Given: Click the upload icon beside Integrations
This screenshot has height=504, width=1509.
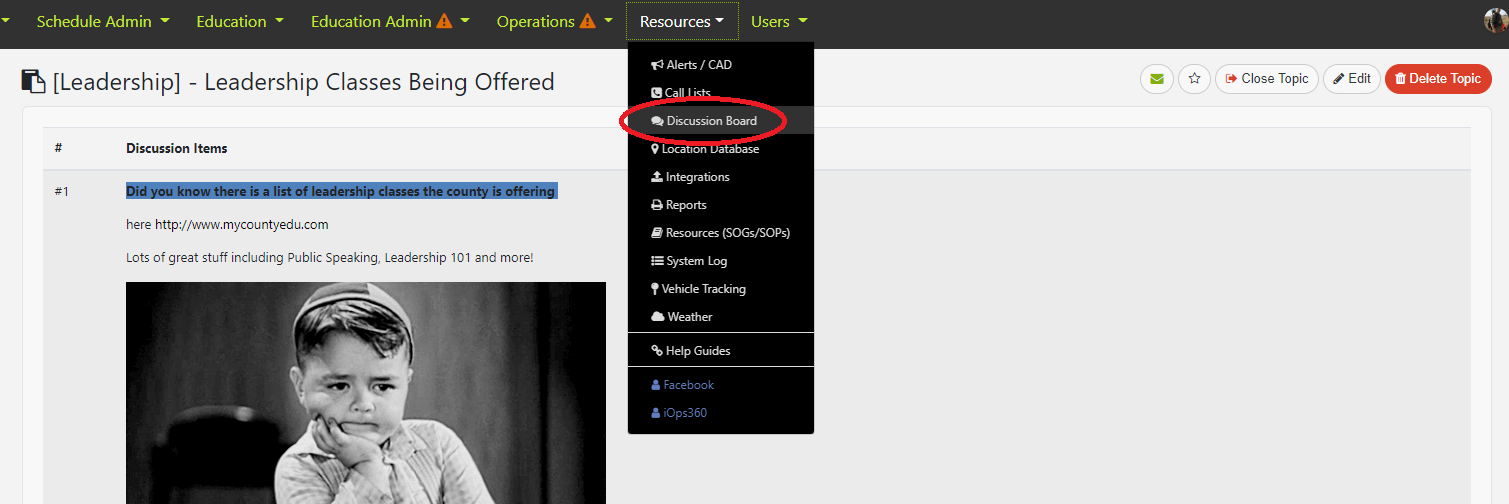Looking at the screenshot, I should [657, 177].
